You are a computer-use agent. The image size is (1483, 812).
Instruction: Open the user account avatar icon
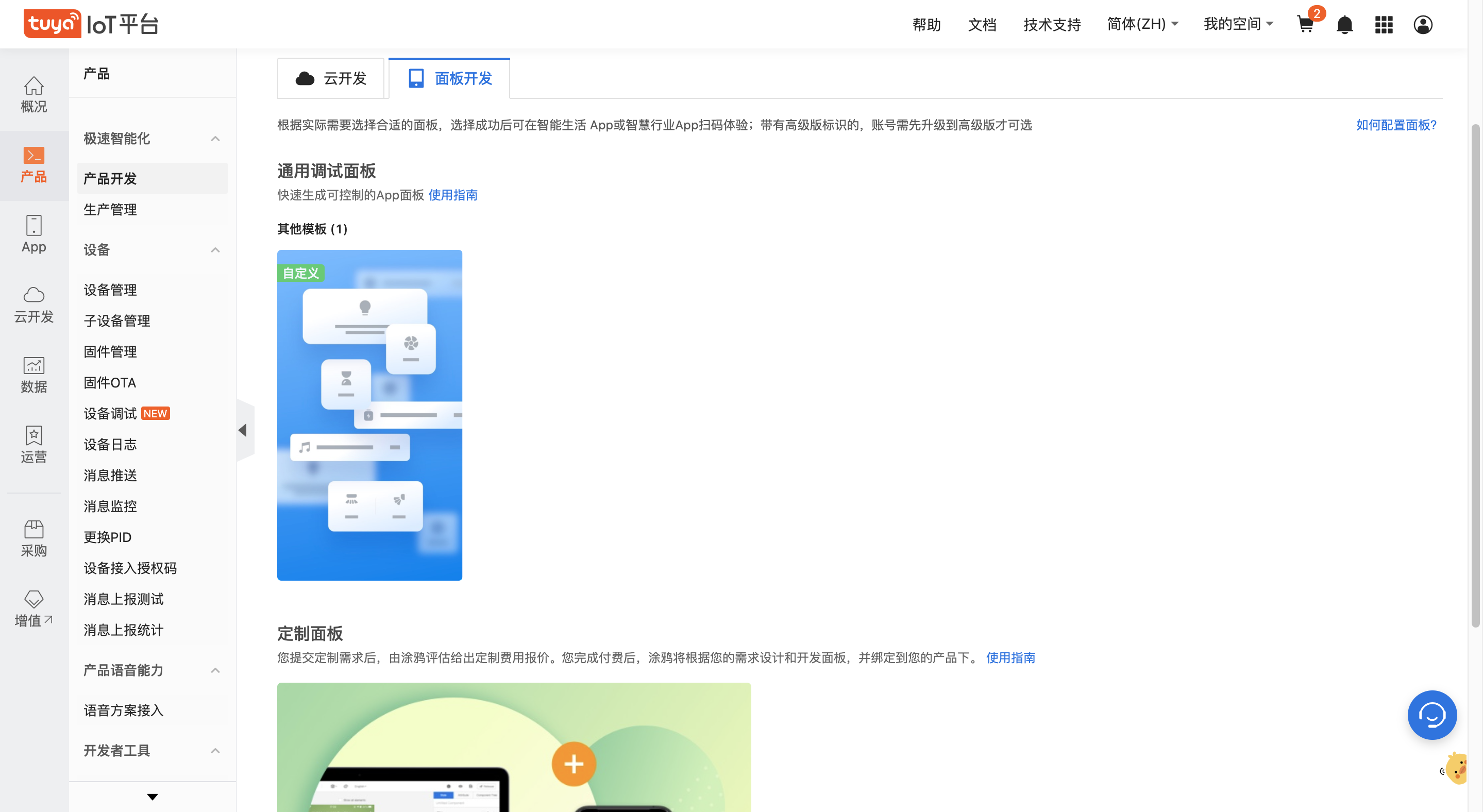(1423, 25)
